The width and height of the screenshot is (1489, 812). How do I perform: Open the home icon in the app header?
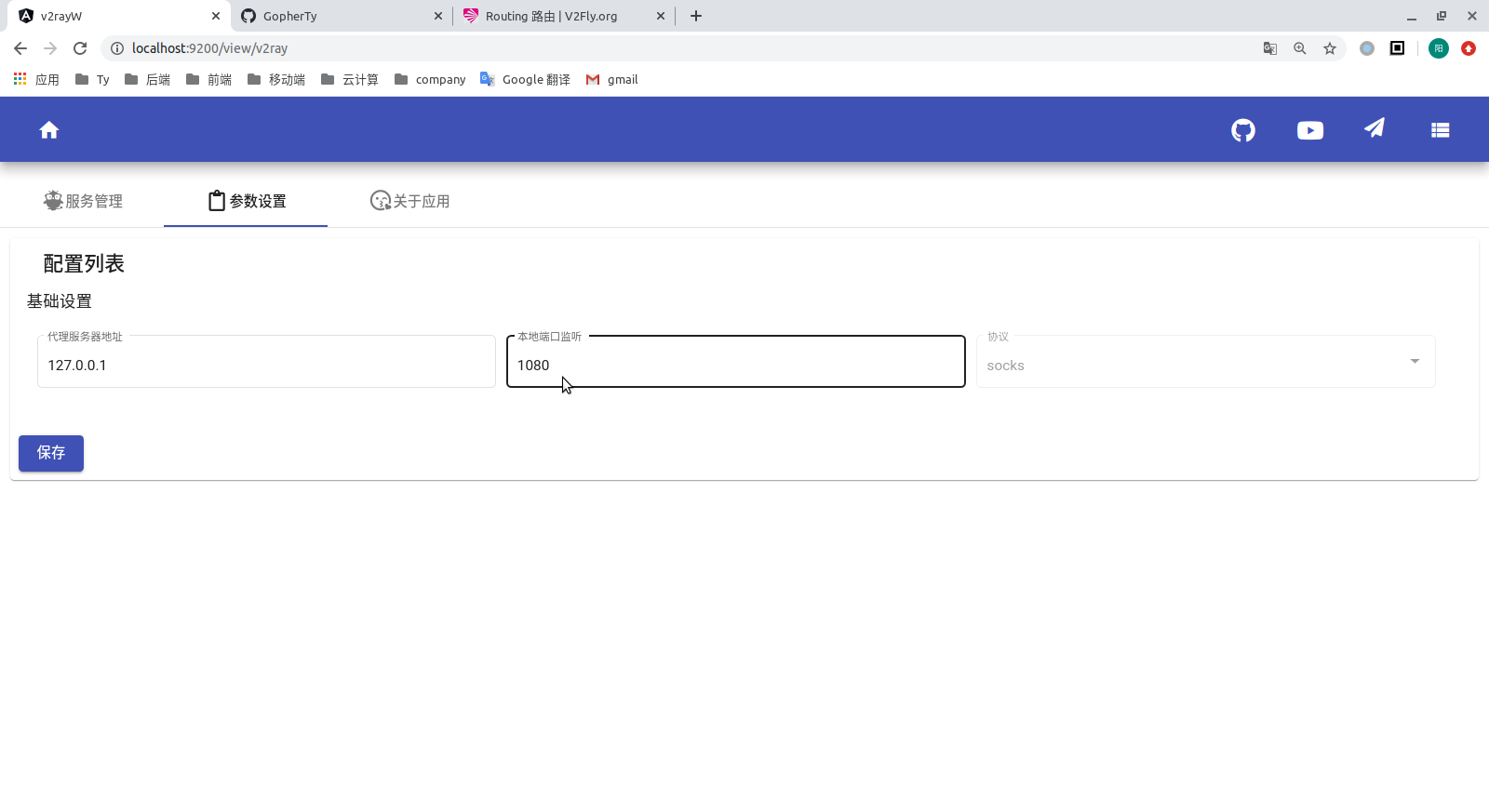pyautogui.click(x=49, y=130)
